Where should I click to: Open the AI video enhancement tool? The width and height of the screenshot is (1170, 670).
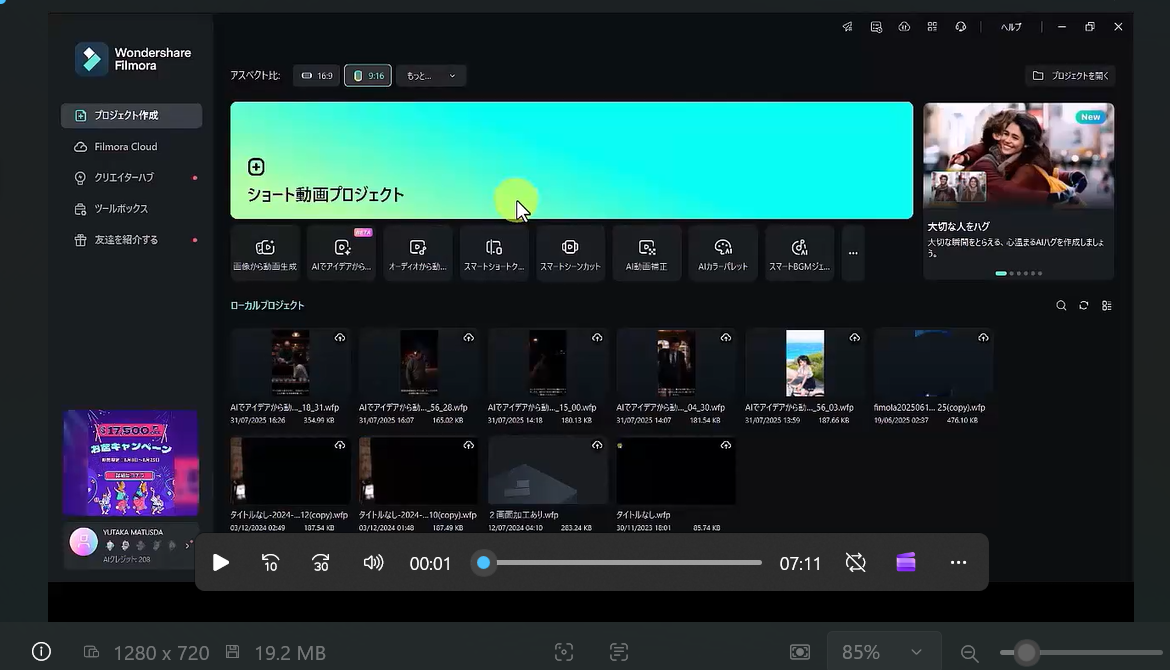(x=646, y=254)
